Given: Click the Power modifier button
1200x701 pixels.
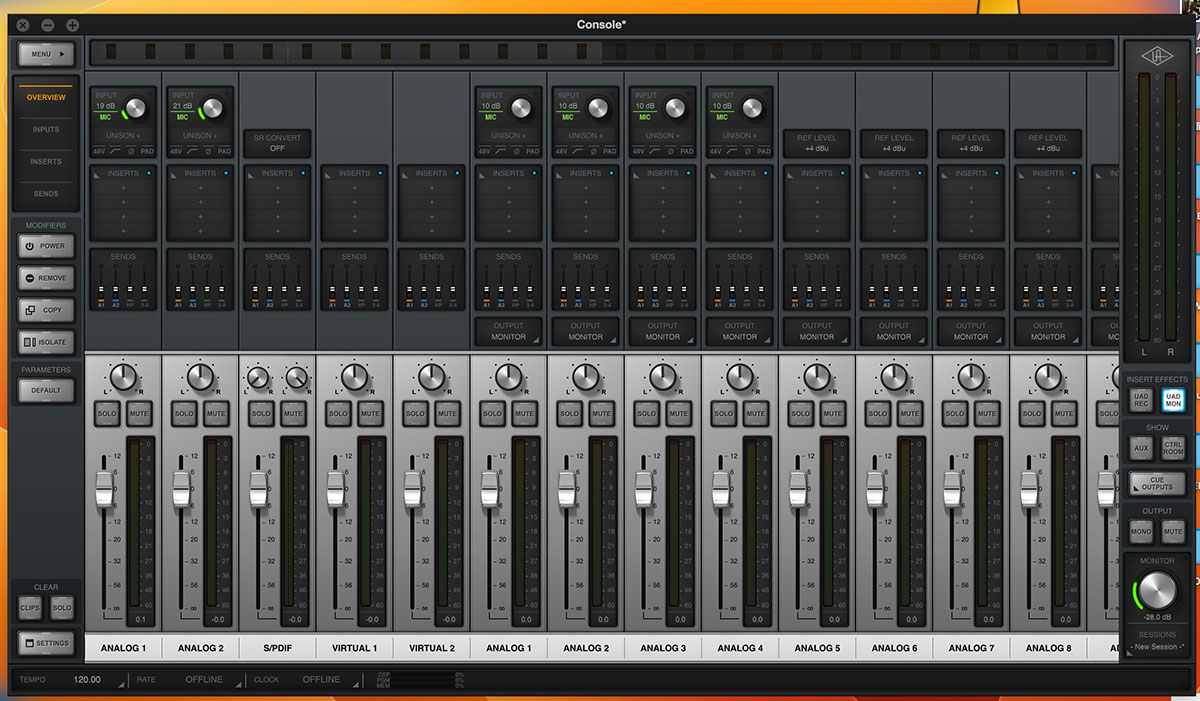Looking at the screenshot, I should click(x=46, y=246).
